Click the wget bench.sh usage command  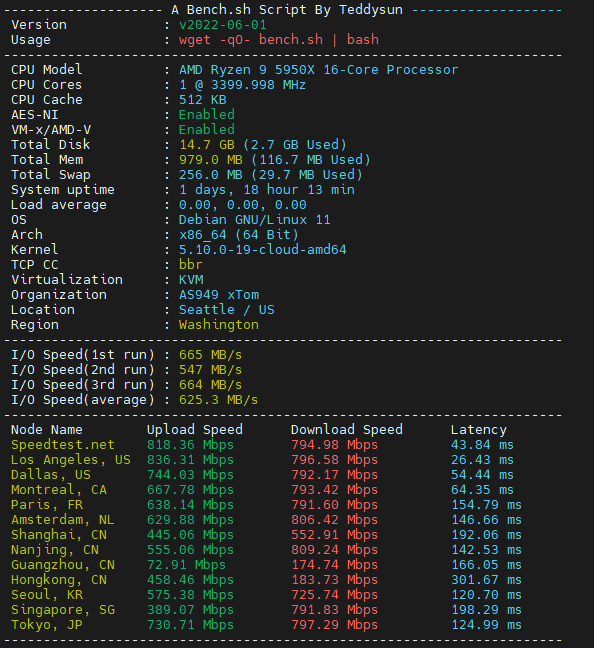[279, 40]
